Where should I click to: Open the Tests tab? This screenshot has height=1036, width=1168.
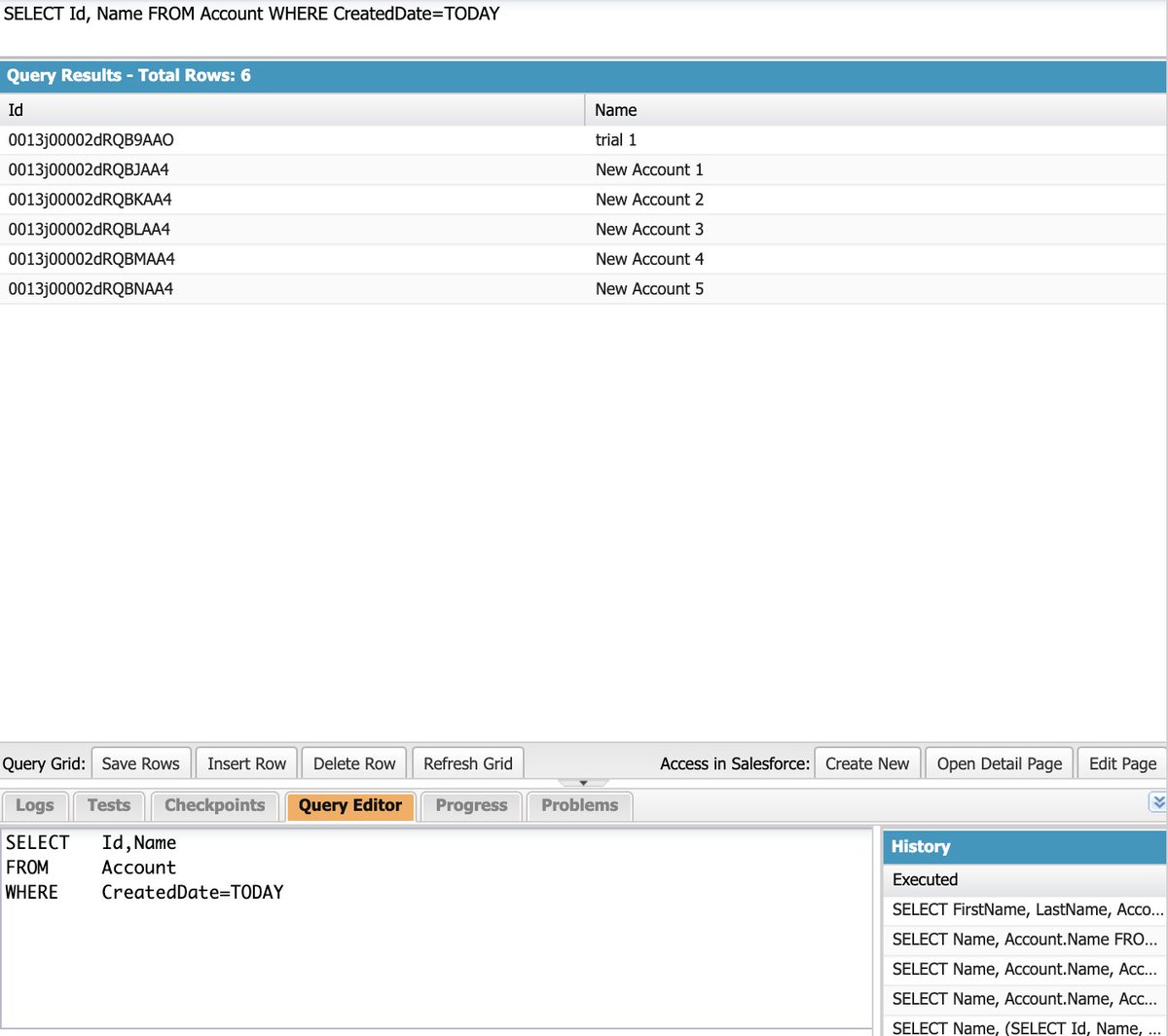click(108, 805)
